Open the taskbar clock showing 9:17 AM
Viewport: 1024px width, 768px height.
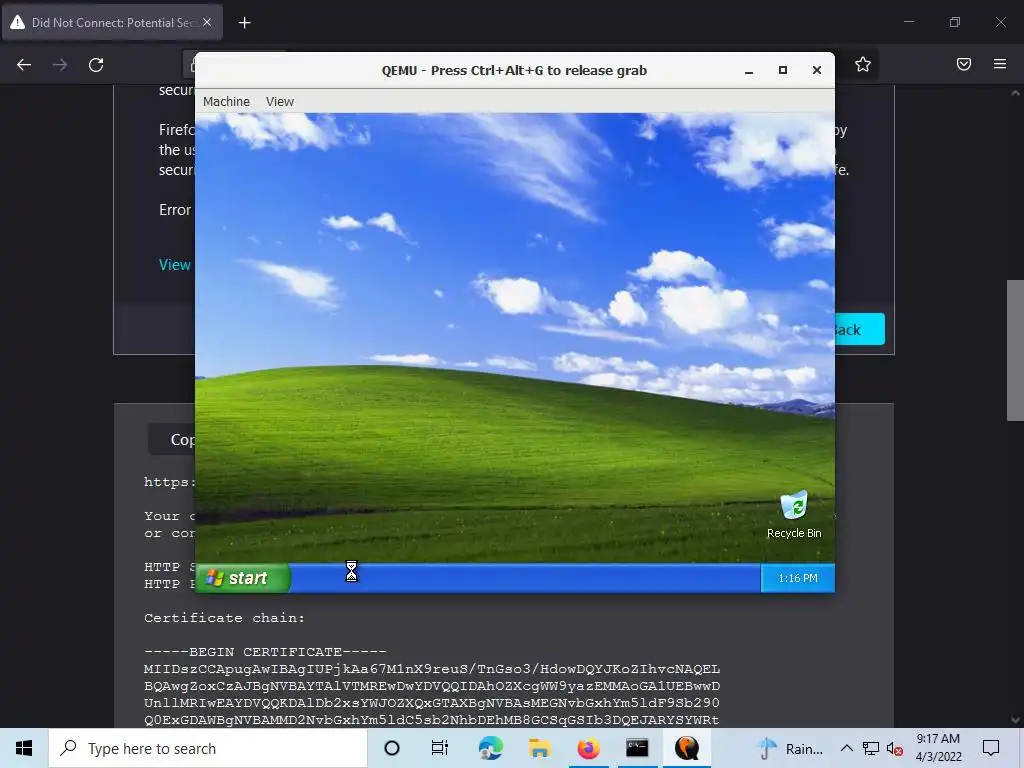(938, 748)
